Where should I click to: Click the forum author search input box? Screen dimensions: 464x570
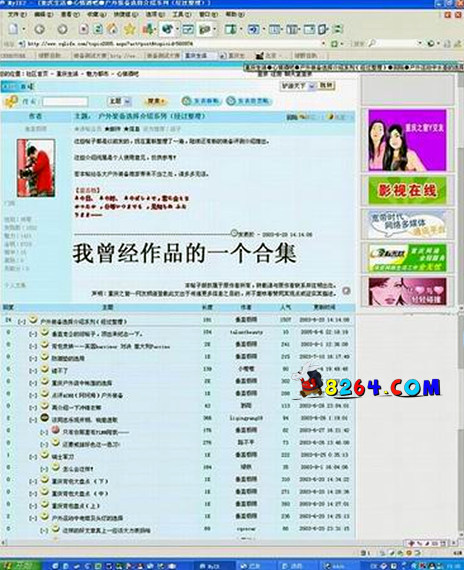tap(65, 101)
